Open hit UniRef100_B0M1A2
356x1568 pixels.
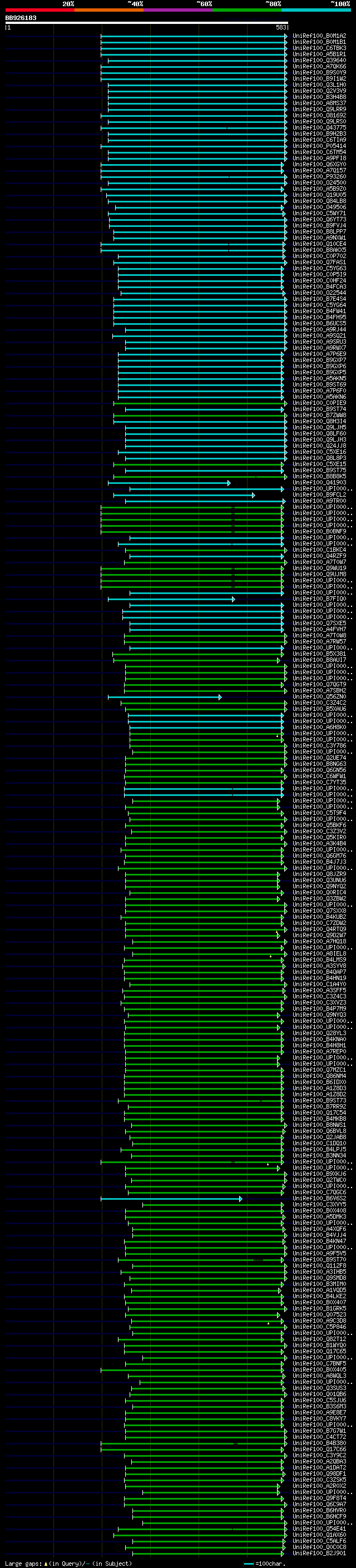[x=319, y=36]
